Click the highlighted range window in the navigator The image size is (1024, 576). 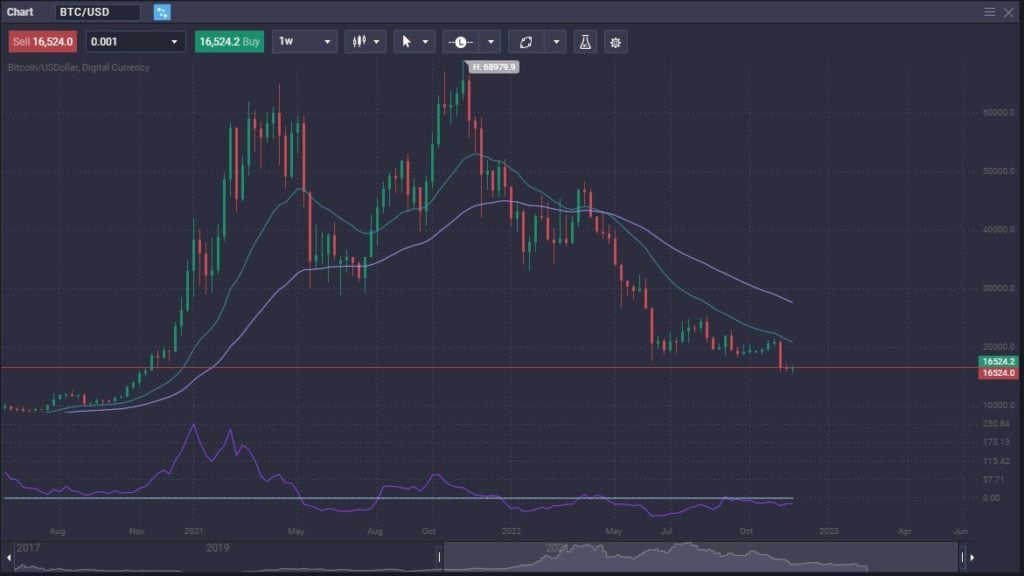click(701, 556)
